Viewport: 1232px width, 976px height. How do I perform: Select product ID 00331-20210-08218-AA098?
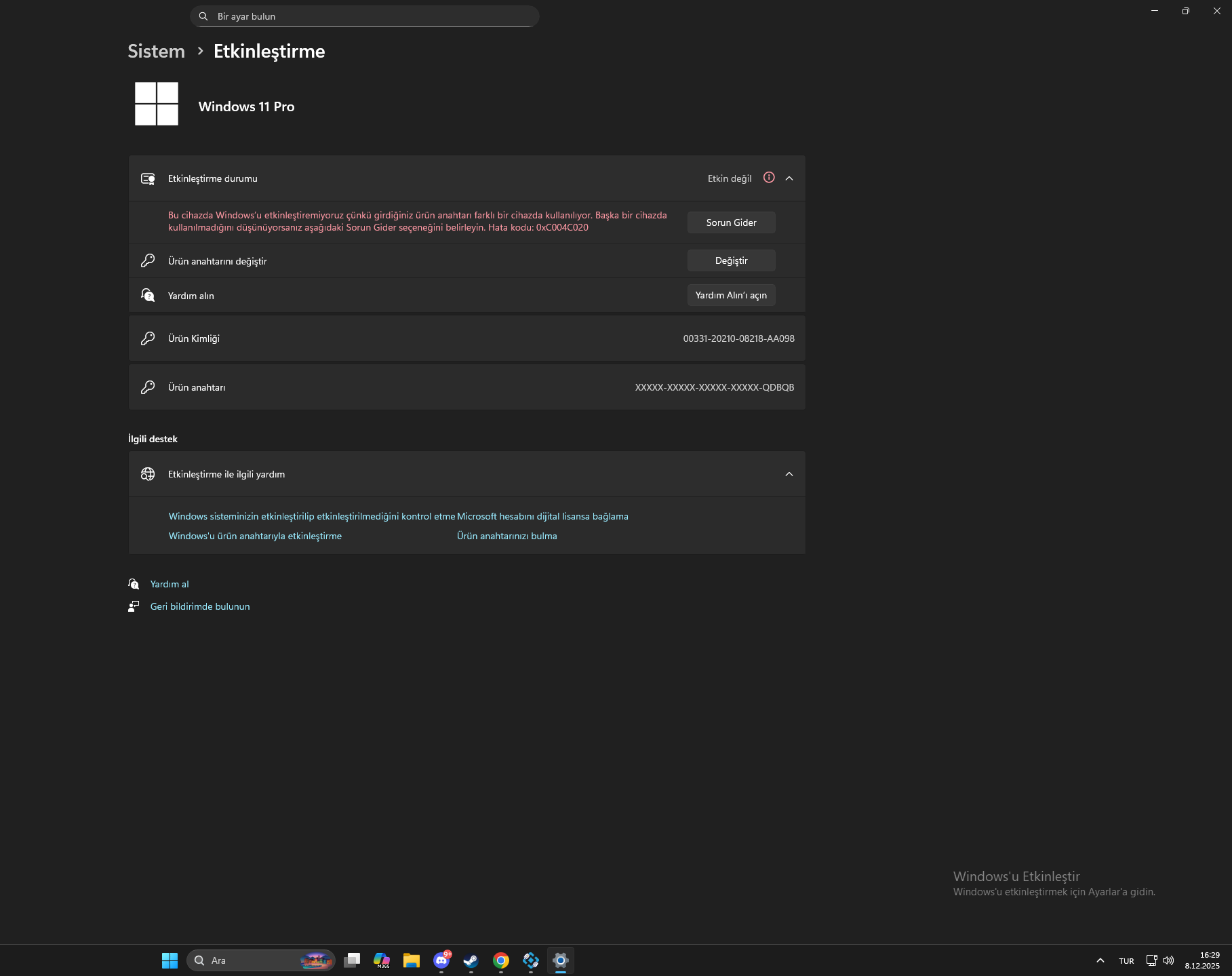pyautogui.click(x=738, y=338)
